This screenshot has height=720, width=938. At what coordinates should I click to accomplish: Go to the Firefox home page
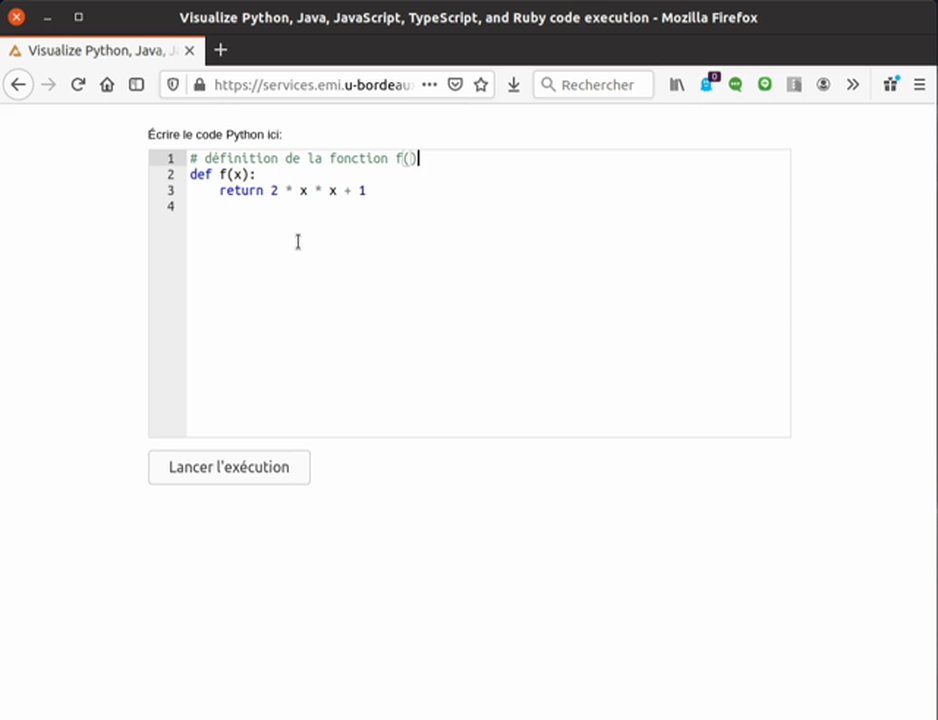tap(107, 85)
